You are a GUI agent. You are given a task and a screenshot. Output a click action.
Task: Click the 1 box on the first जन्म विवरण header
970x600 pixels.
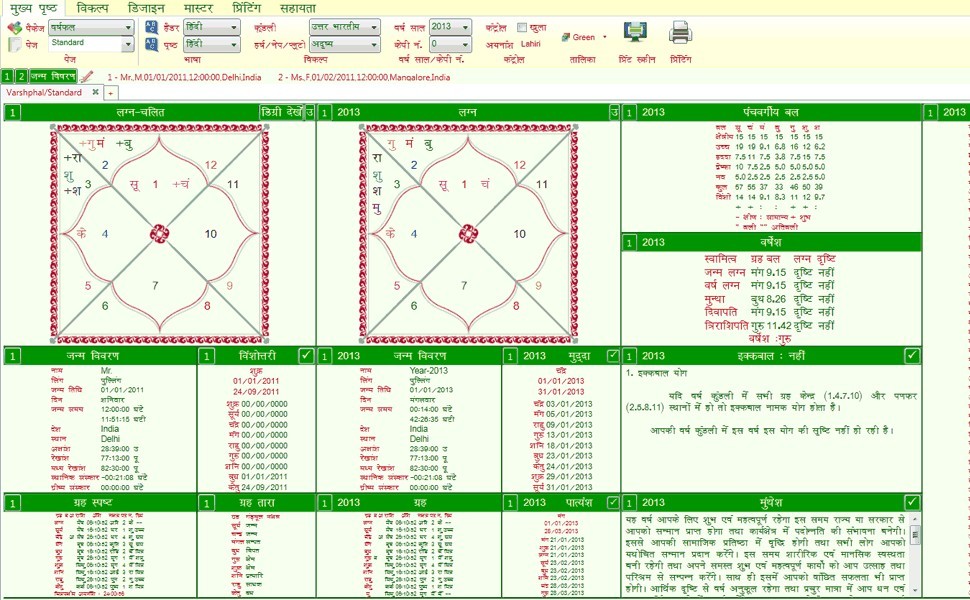12,356
